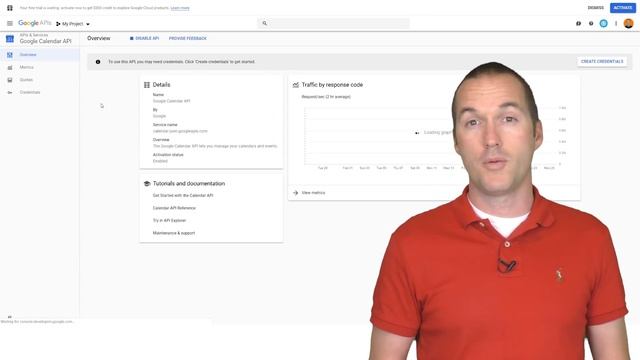
Task: Click the Google APIs logo
Action: pyautogui.click(x=35, y=23)
